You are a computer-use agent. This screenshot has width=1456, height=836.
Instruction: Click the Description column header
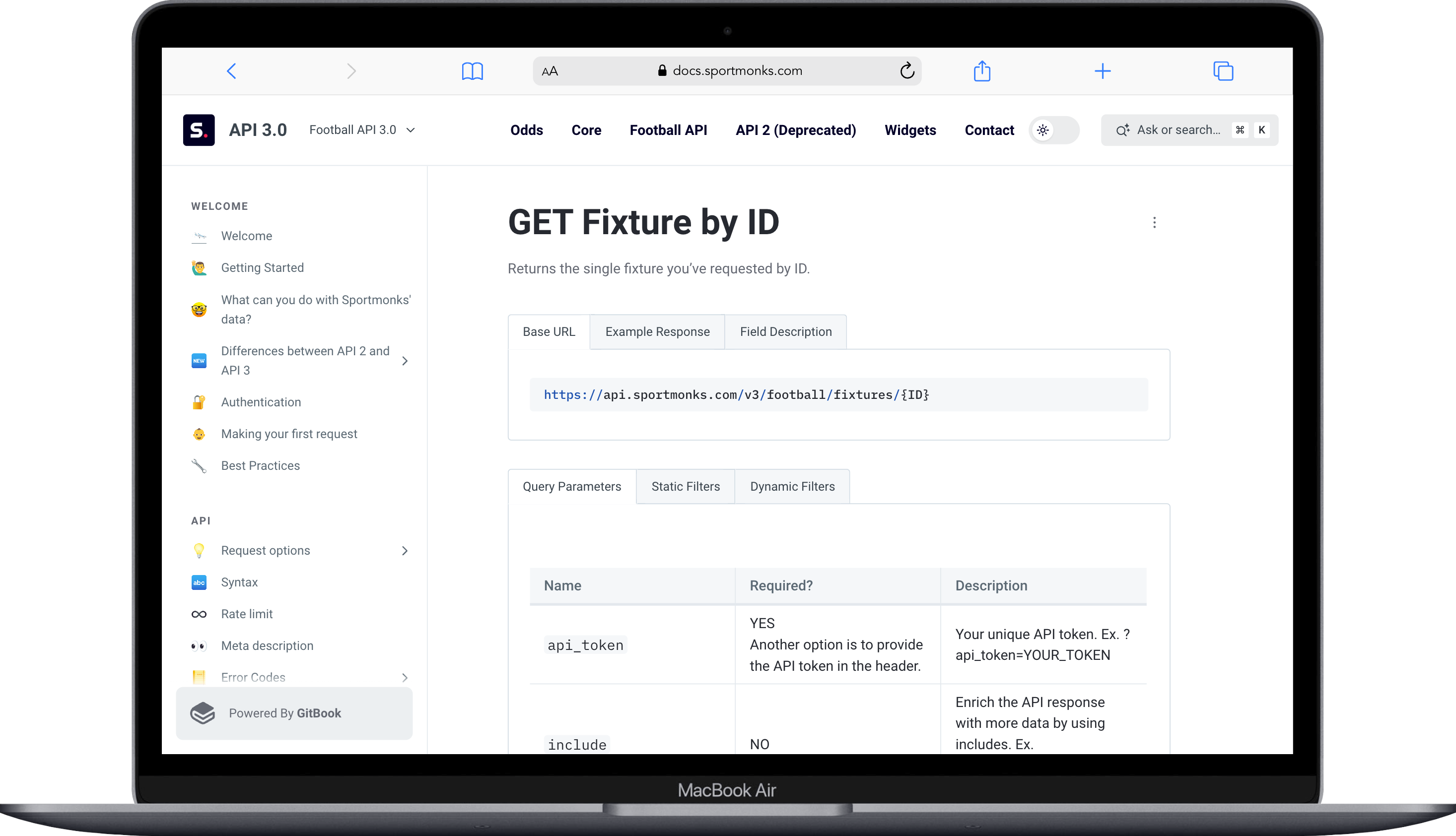[x=1043, y=586]
